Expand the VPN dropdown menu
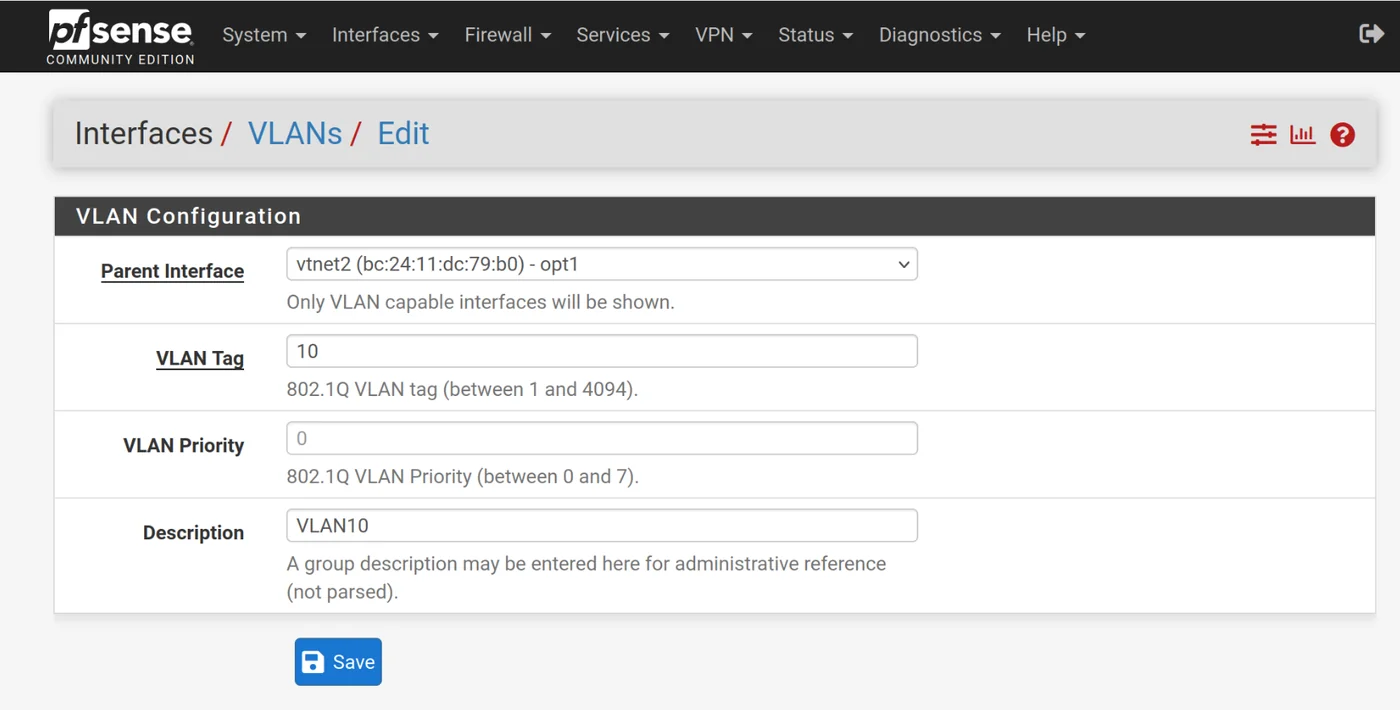This screenshot has height=710, width=1400. (723, 35)
